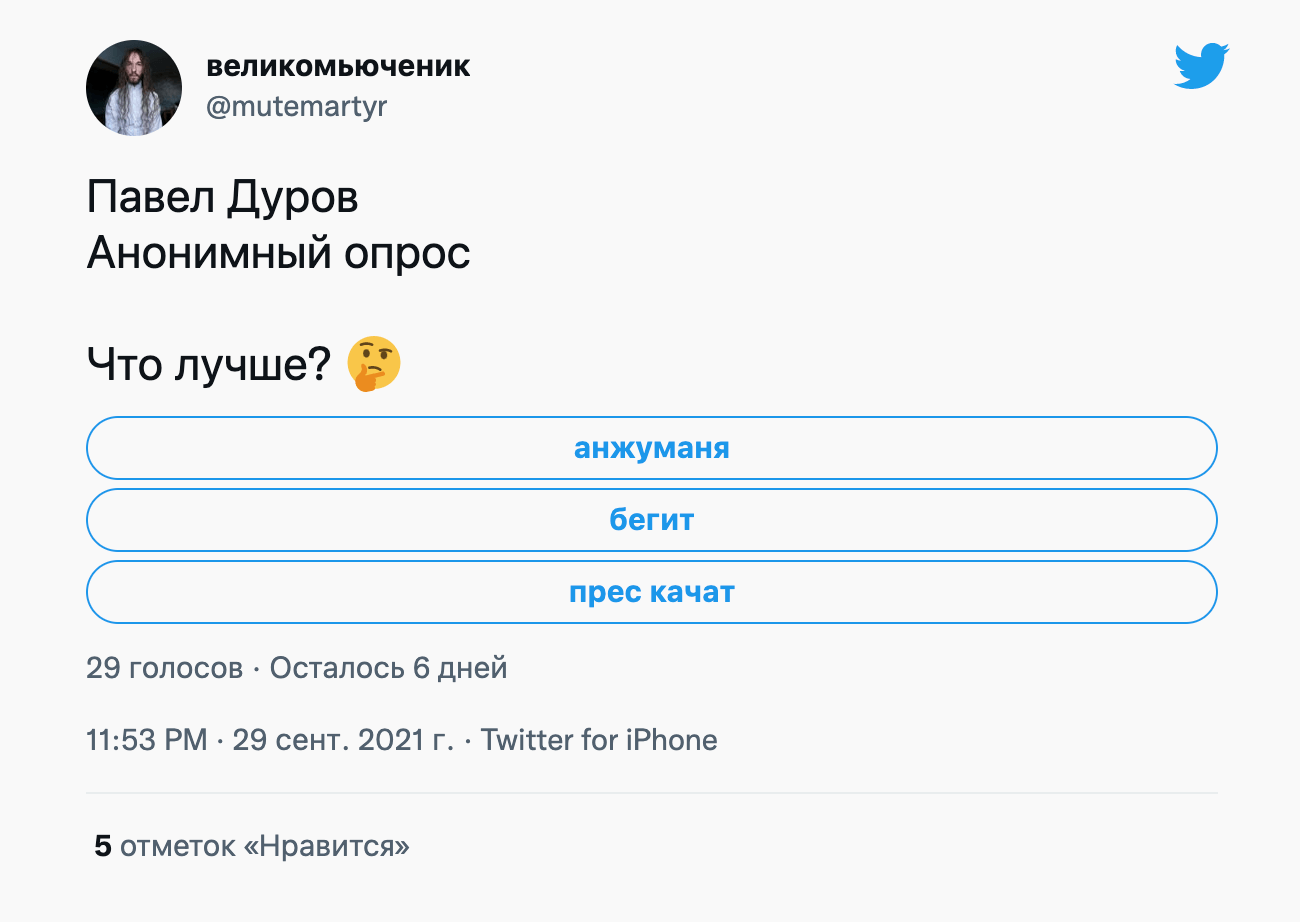
Task: Click the Павел Дуров tweet line
Action: [223, 198]
